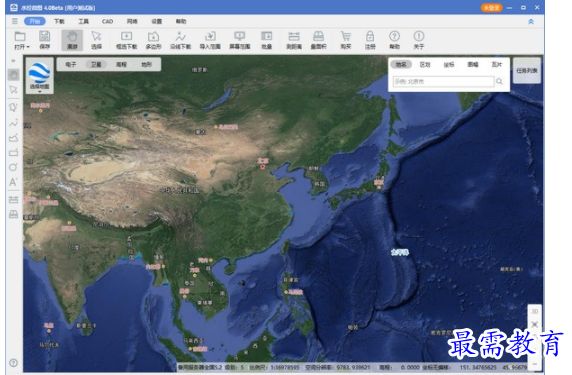Viewport: 572px width, 375px height.
Task: Open the 设置 menu tab
Action: (x=156, y=21)
